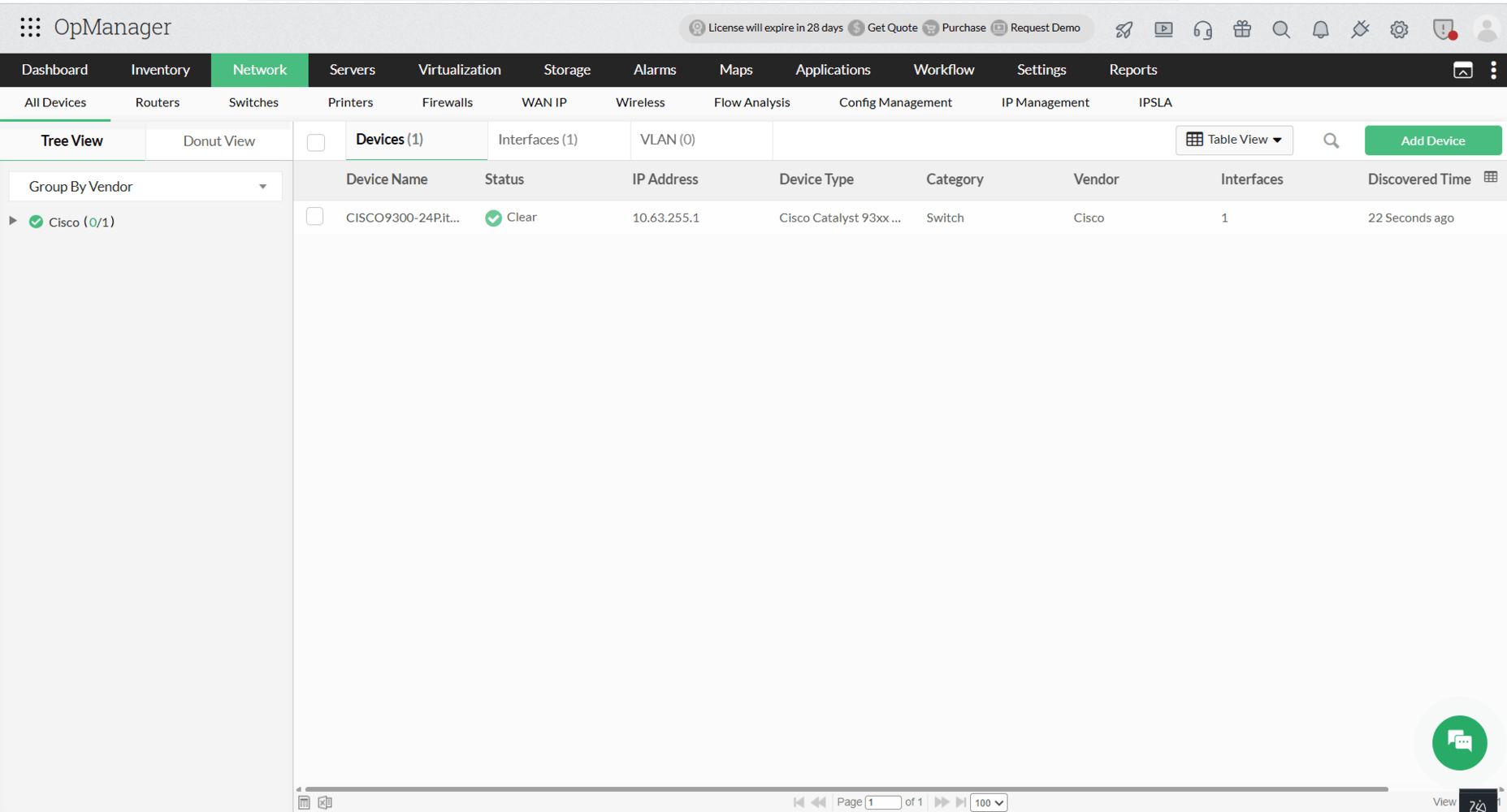Open the Flow Analysis submenu

(751, 102)
